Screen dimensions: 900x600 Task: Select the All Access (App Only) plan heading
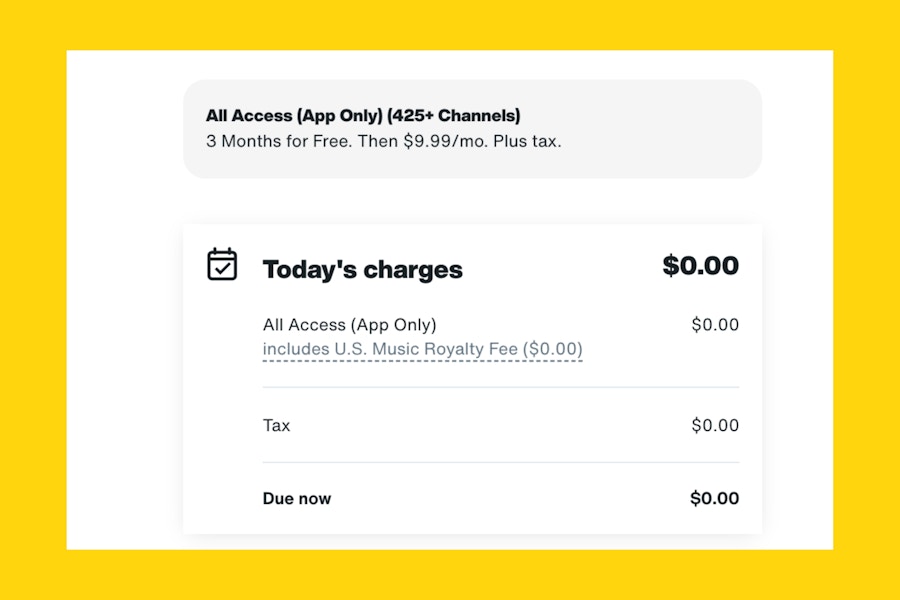(363, 115)
